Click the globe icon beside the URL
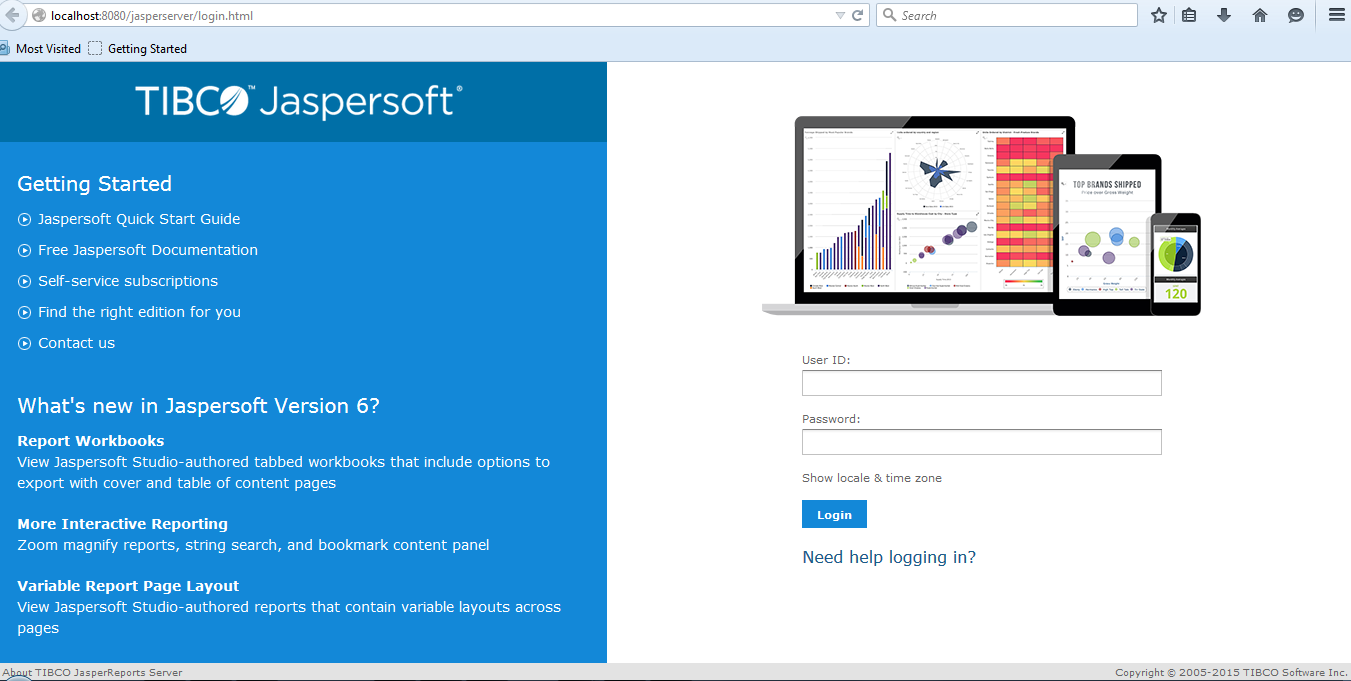This screenshot has height=681, width=1351. [39, 15]
